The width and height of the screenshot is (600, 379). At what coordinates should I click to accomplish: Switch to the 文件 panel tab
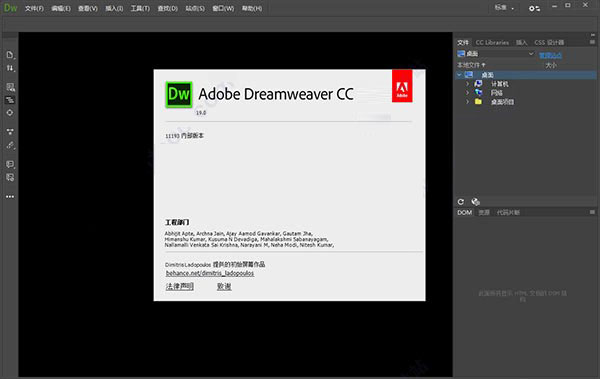click(463, 42)
